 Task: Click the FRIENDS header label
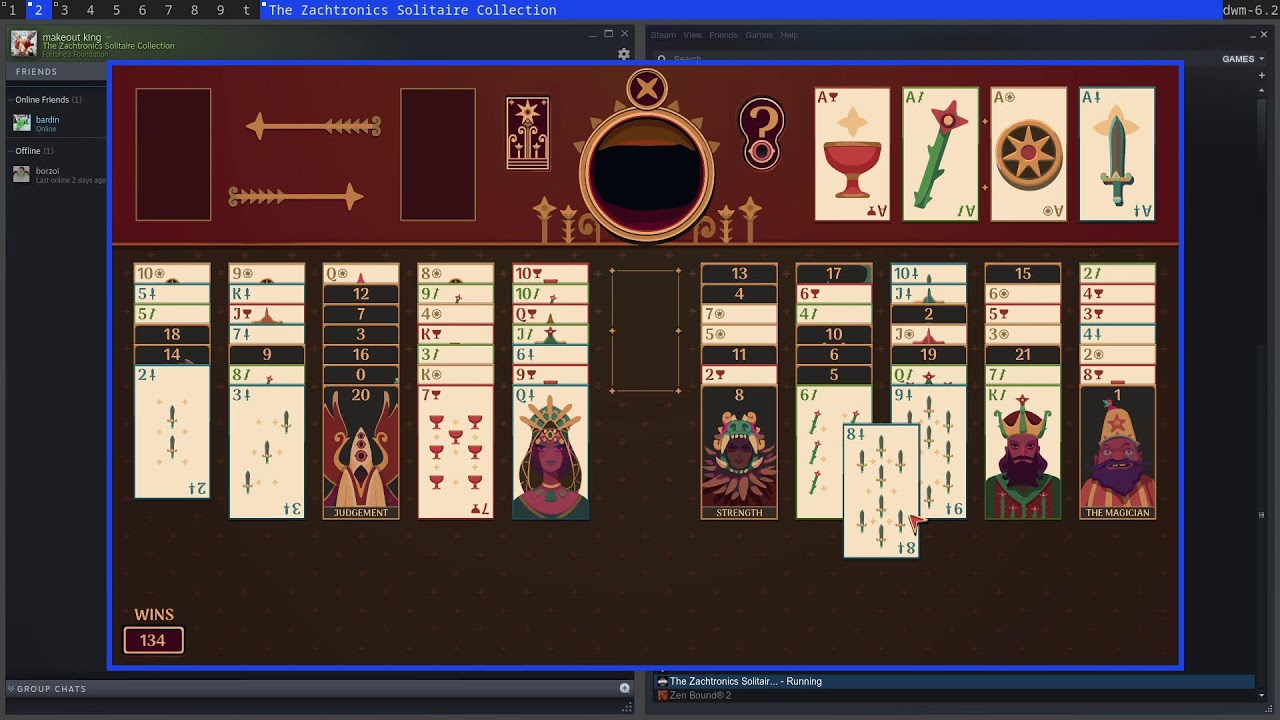[36, 72]
